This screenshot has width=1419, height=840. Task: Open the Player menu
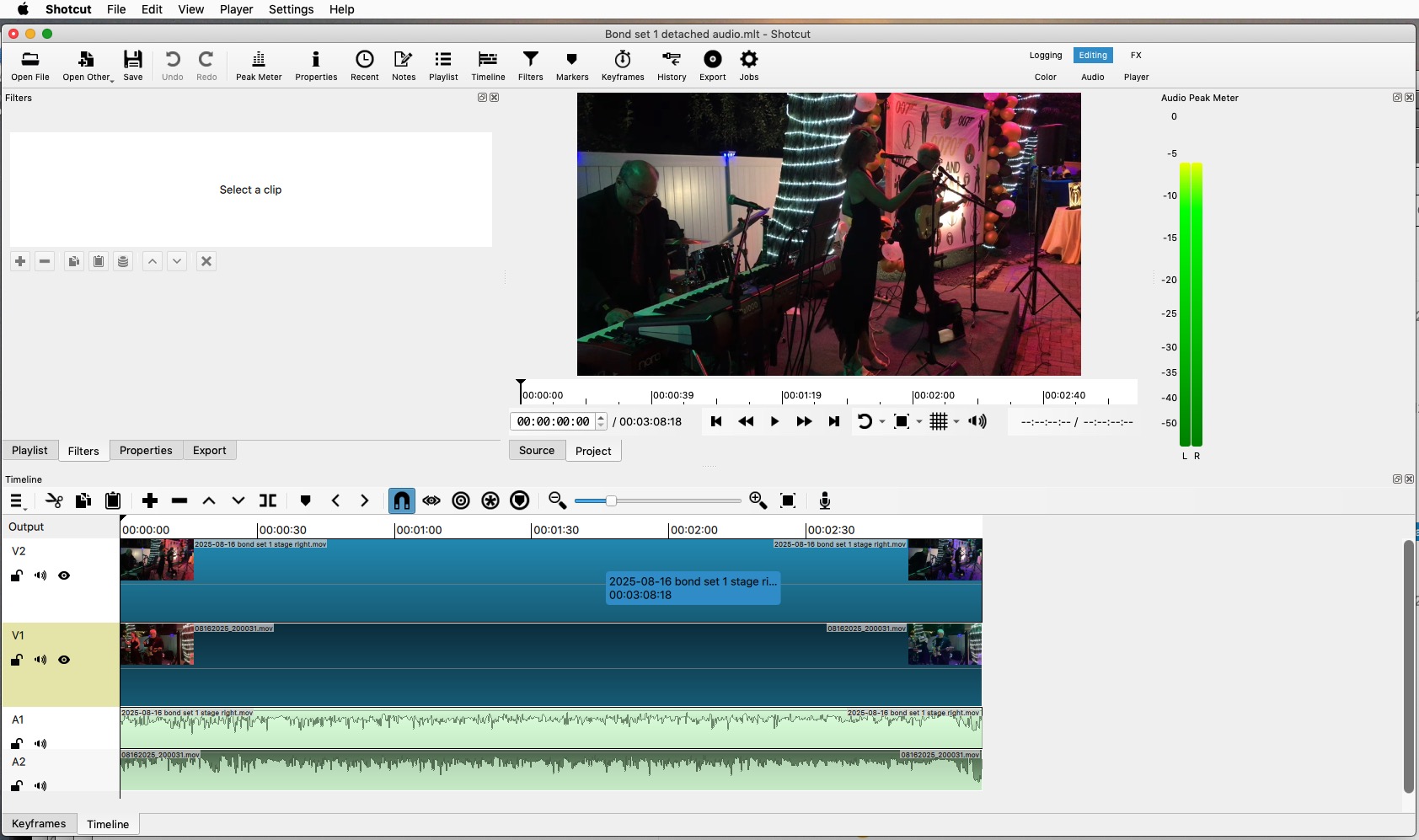point(236,9)
